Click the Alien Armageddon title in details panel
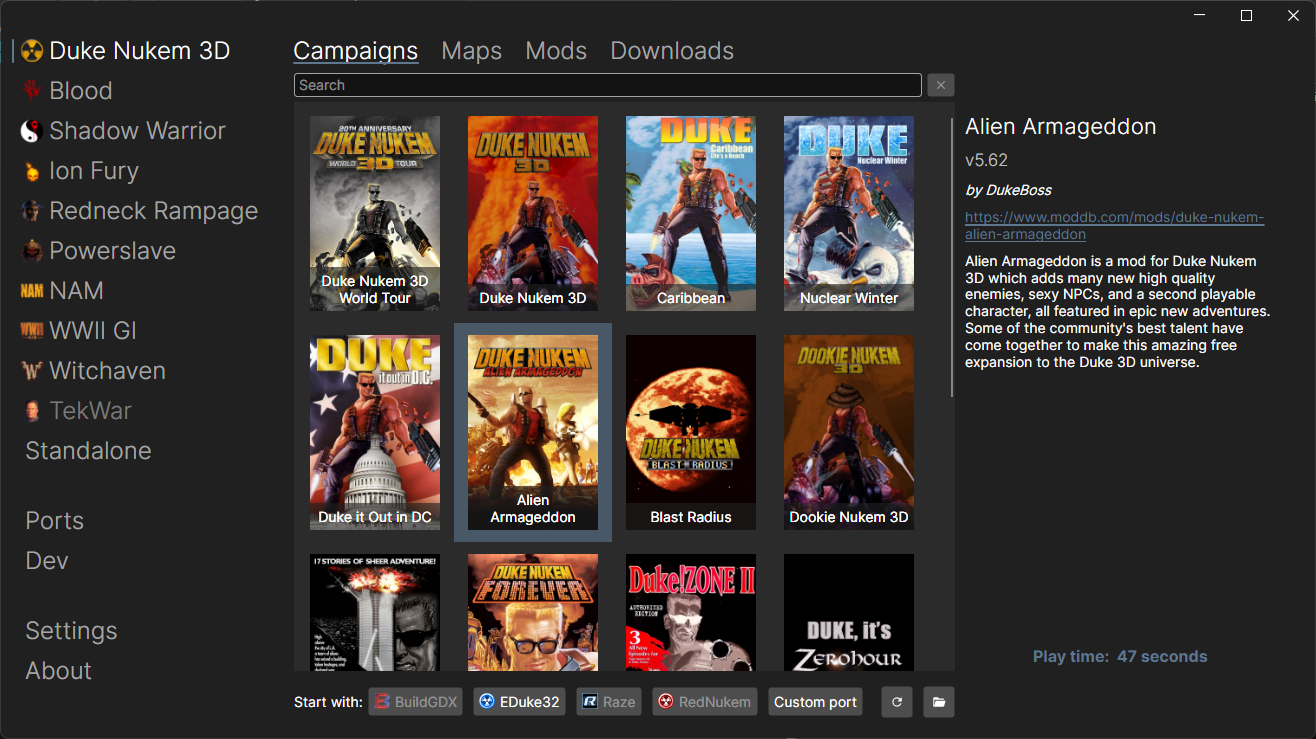Screen dimensions: 1316x739 (x=1061, y=127)
